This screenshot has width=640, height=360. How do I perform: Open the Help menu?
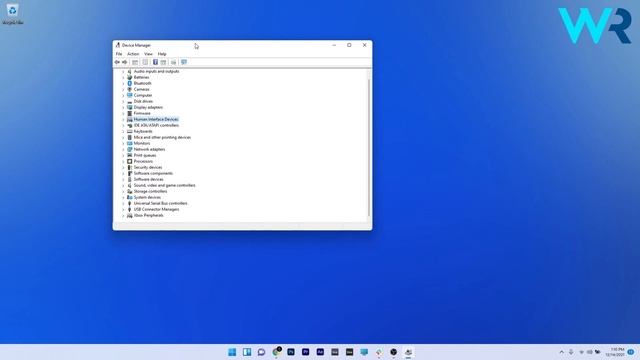[x=162, y=54]
